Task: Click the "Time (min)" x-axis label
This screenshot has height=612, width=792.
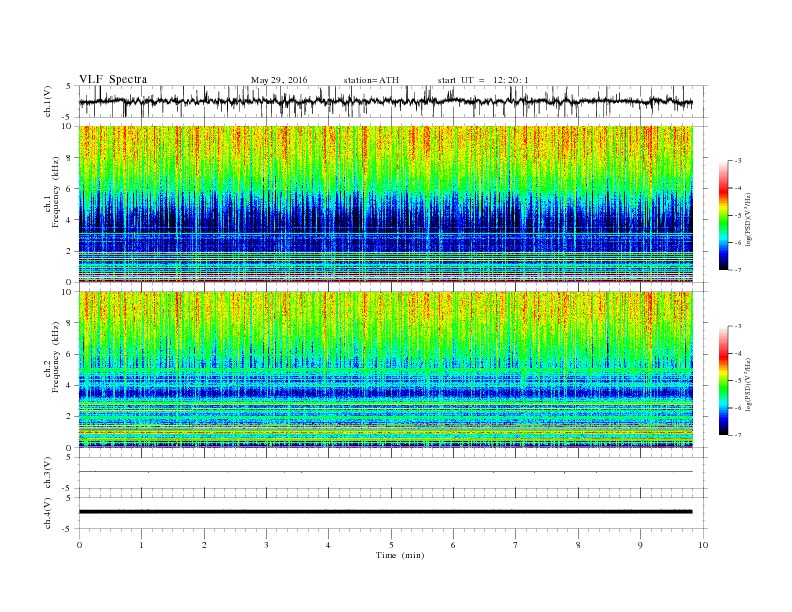Action: click(x=400, y=555)
